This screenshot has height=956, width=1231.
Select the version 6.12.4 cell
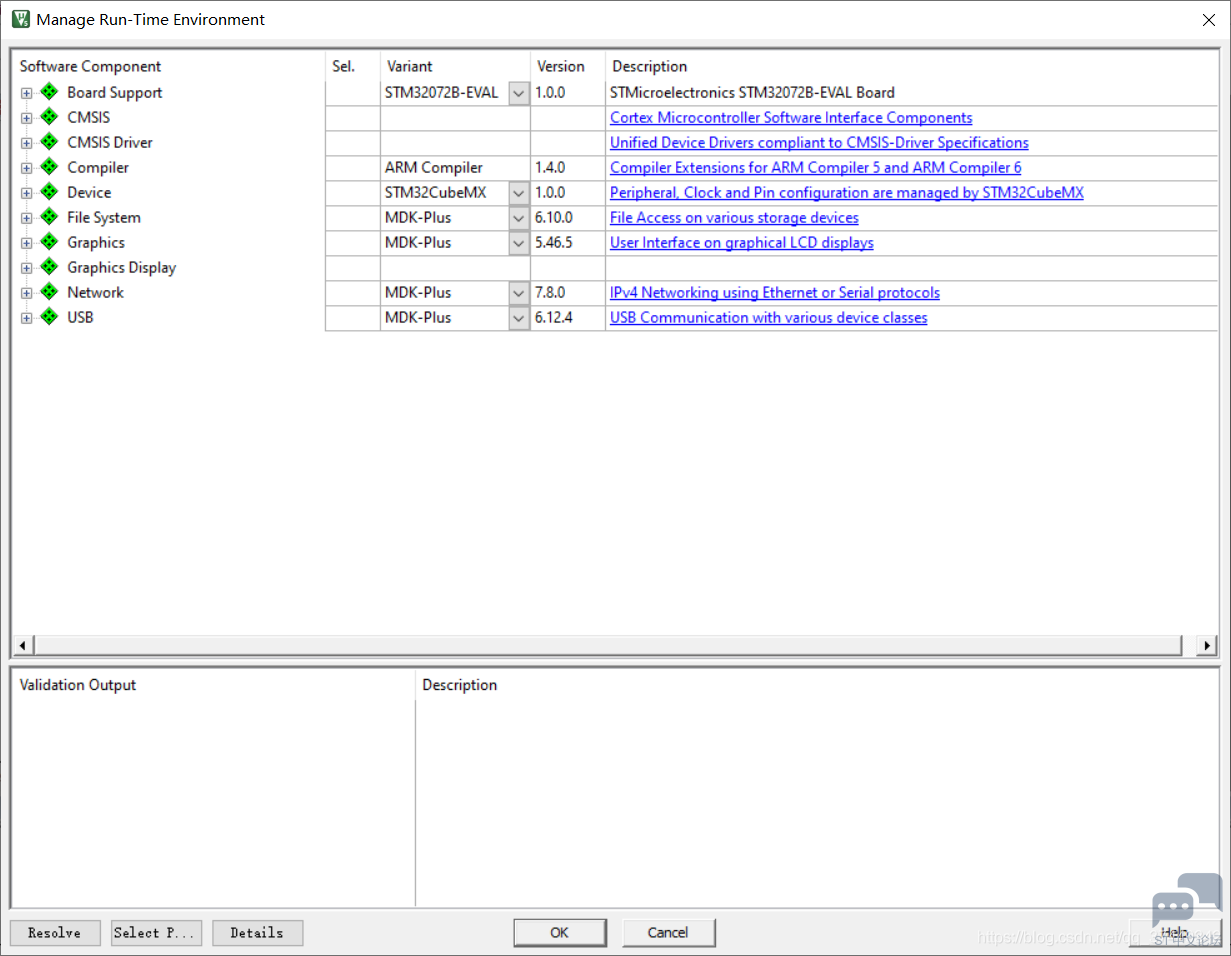568,318
